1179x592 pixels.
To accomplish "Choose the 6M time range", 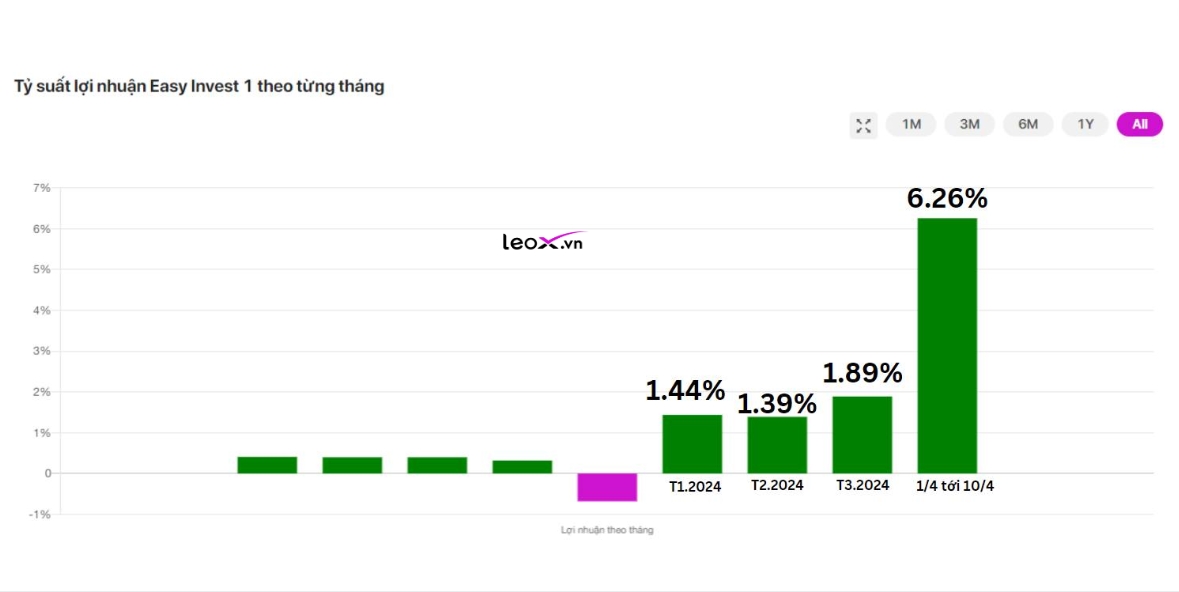I will [1028, 124].
